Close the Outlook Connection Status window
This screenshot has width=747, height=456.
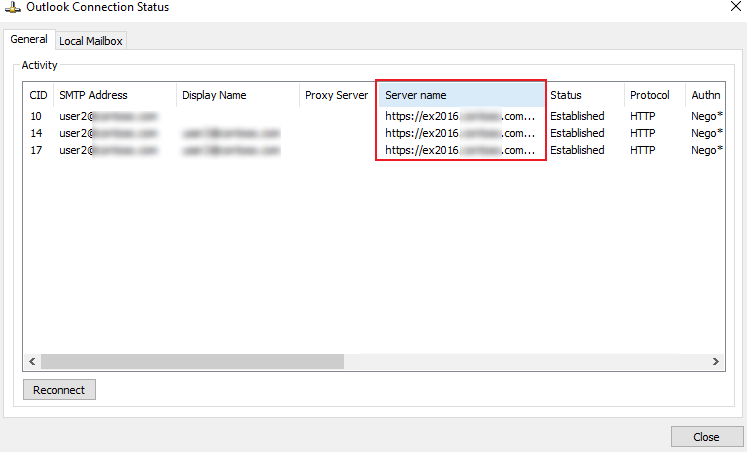736,7
